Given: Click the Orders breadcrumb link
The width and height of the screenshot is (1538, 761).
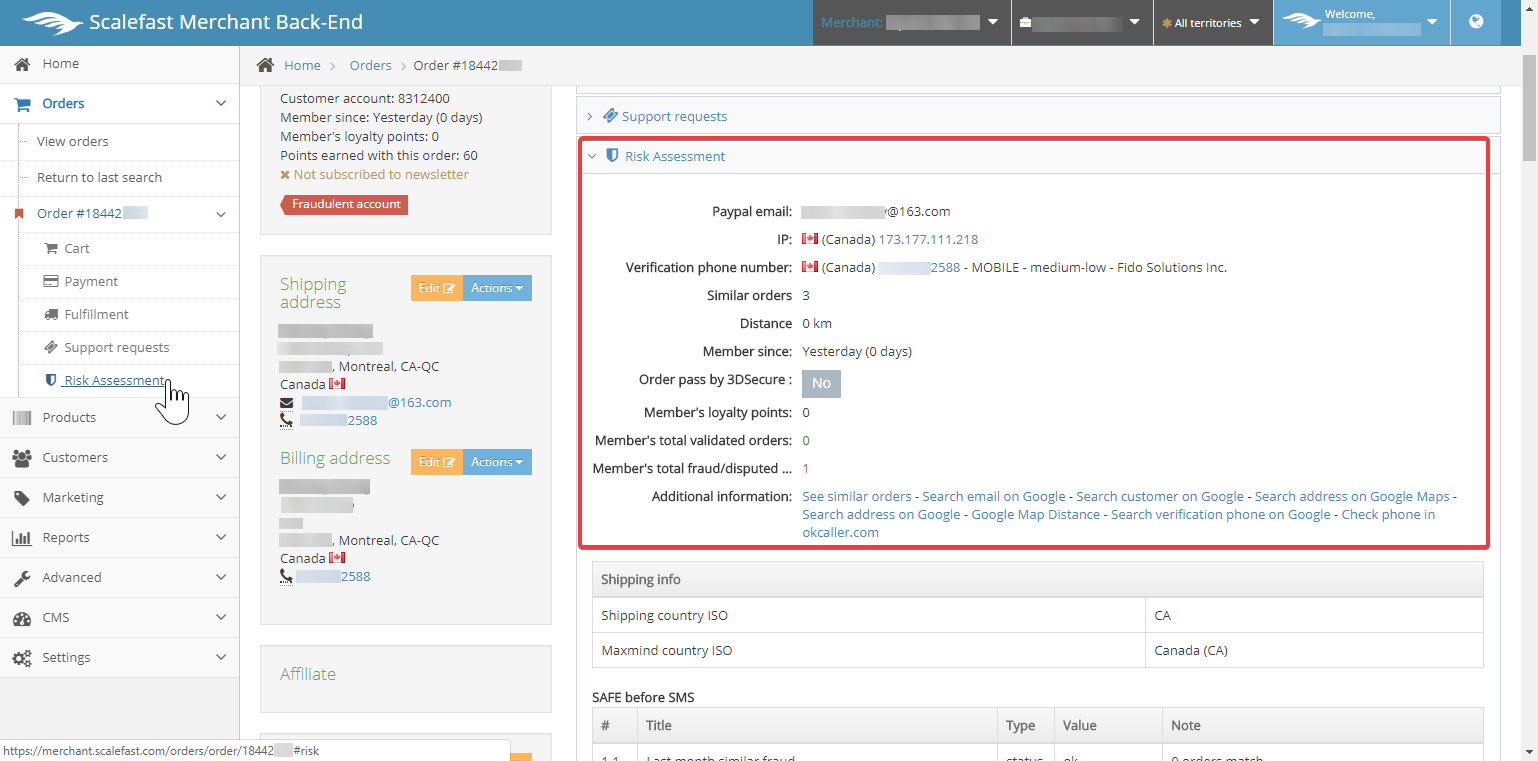Looking at the screenshot, I should pos(370,66).
